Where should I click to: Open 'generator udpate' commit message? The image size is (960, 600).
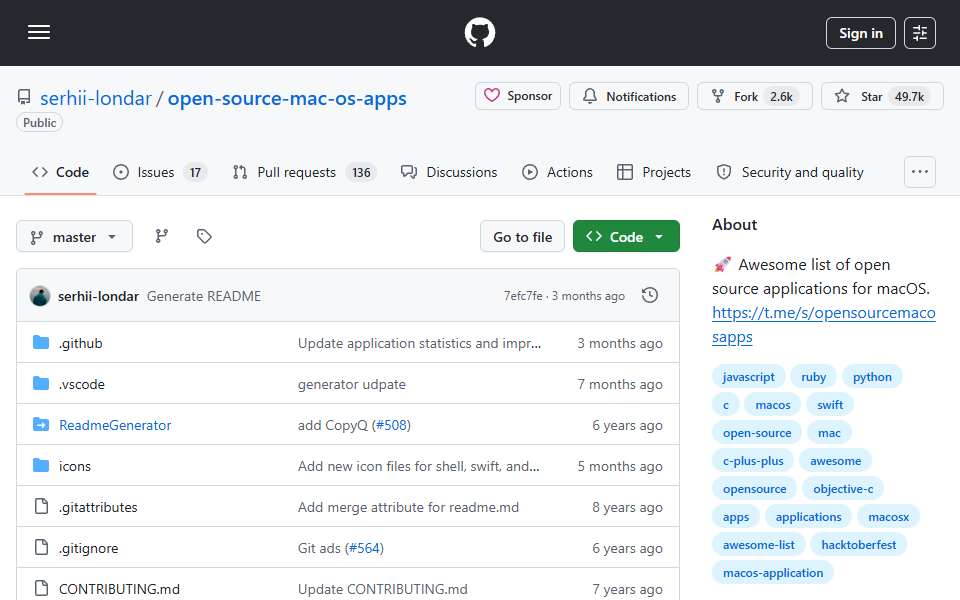351,384
